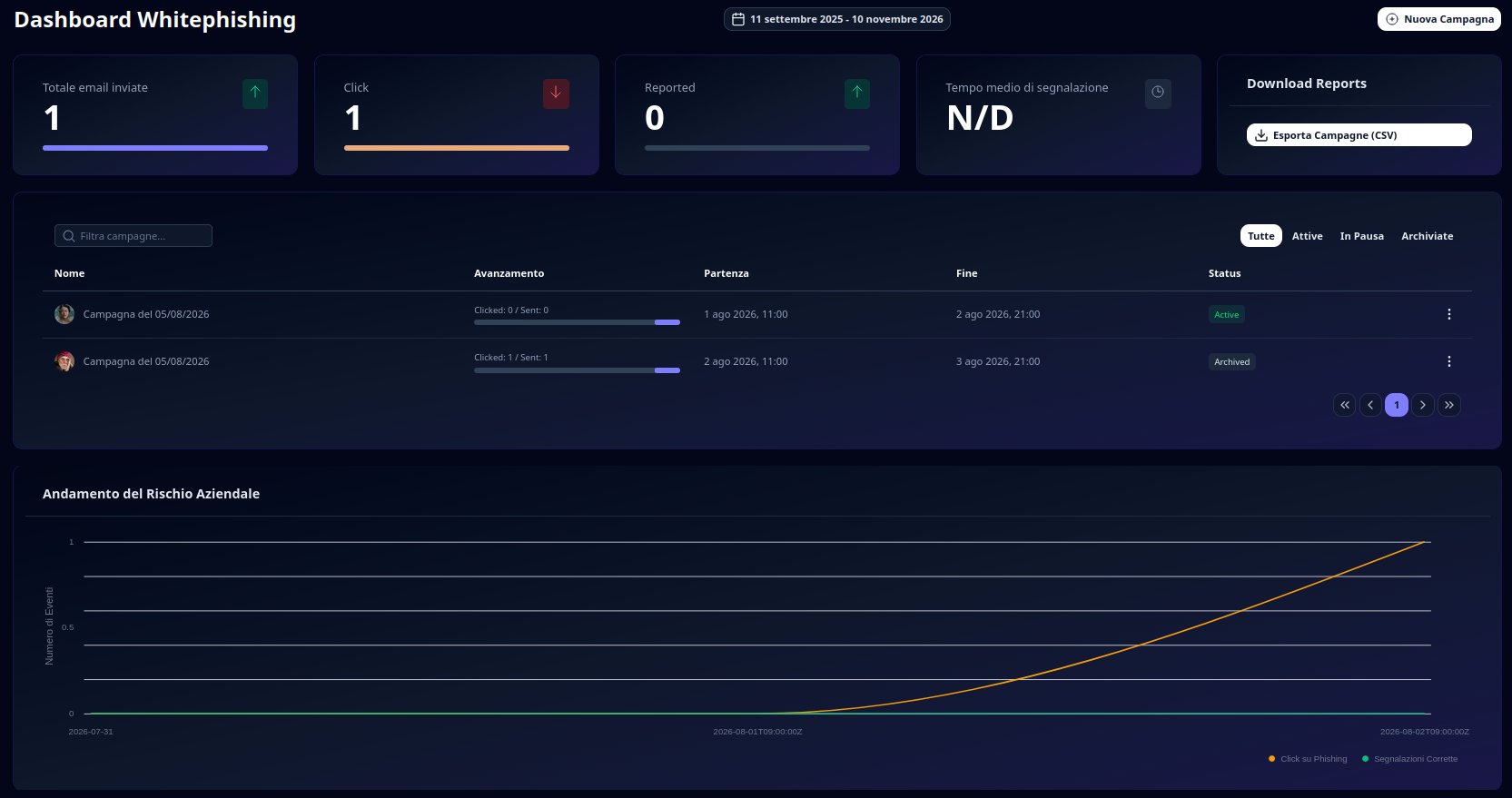Click the Status column header
The image size is (1512, 798).
pyautogui.click(x=1225, y=273)
